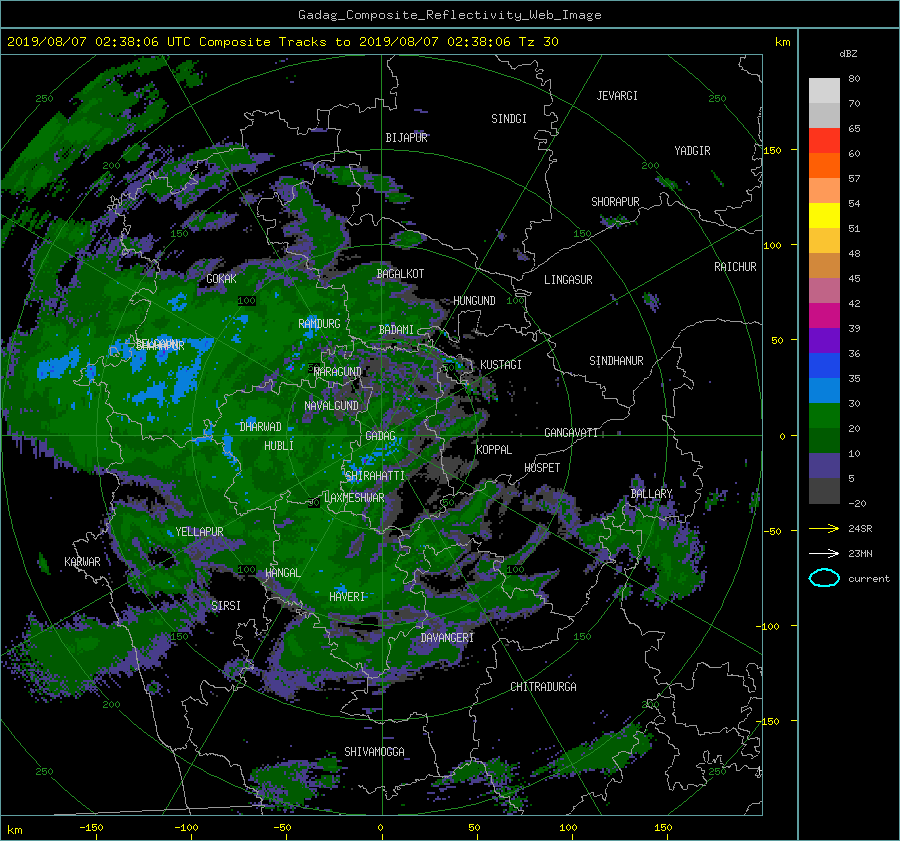The height and width of the screenshot is (841, 900).
Task: Click the KOPPAL city label
Action: pos(494,450)
